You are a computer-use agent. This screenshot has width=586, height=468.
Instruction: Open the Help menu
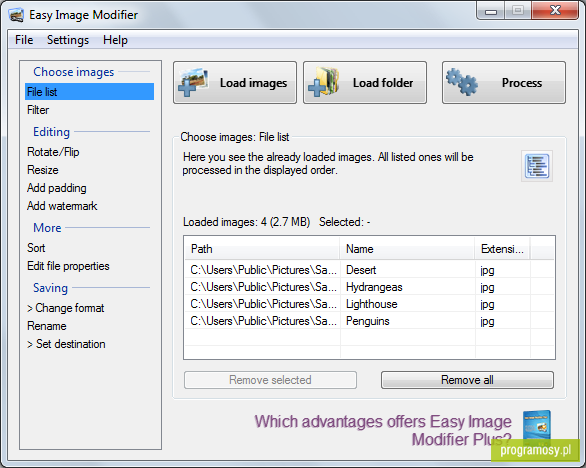115,40
